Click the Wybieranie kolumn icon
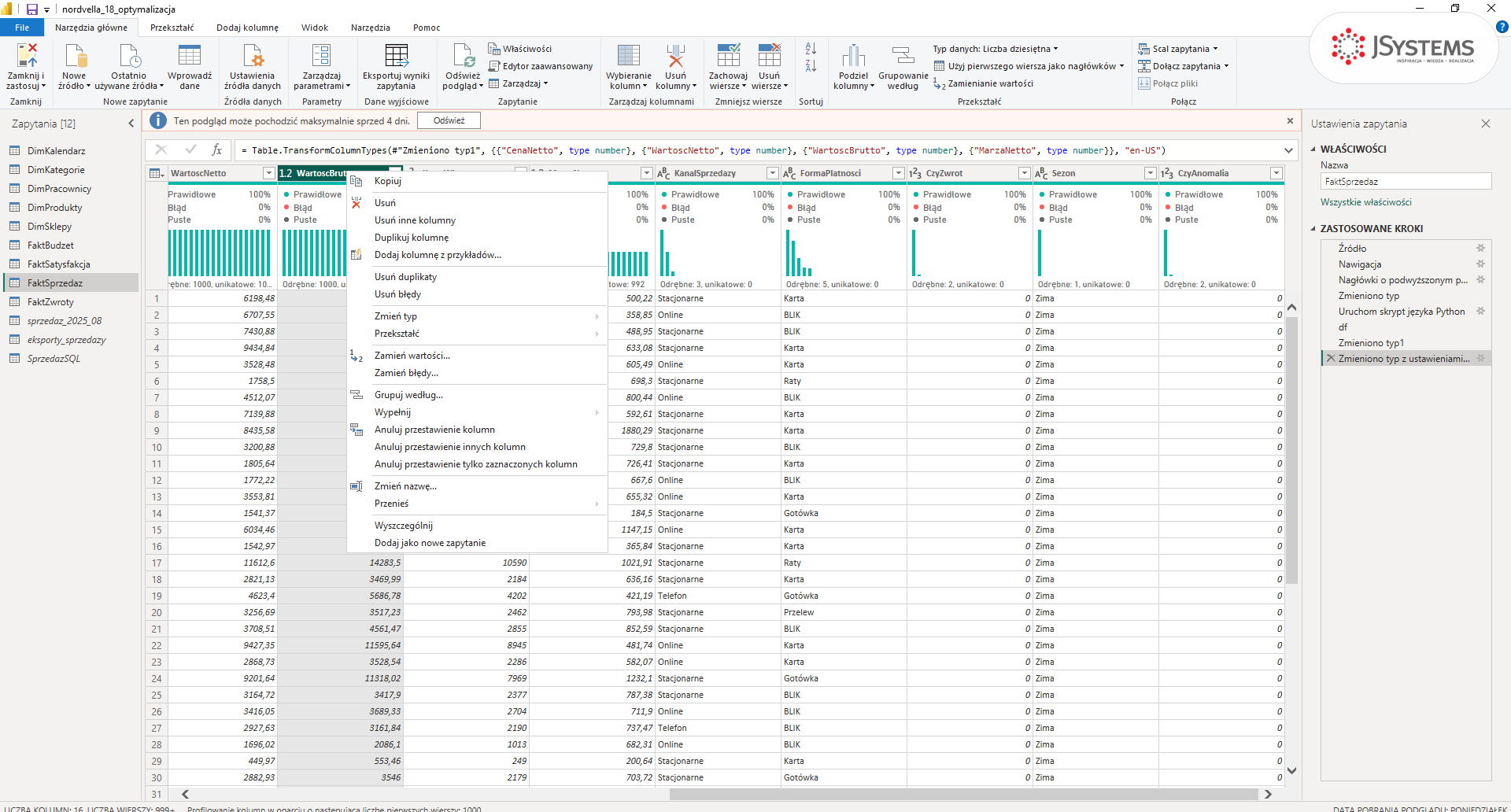Image resolution: width=1511 pixels, height=812 pixels. pyautogui.click(x=628, y=56)
